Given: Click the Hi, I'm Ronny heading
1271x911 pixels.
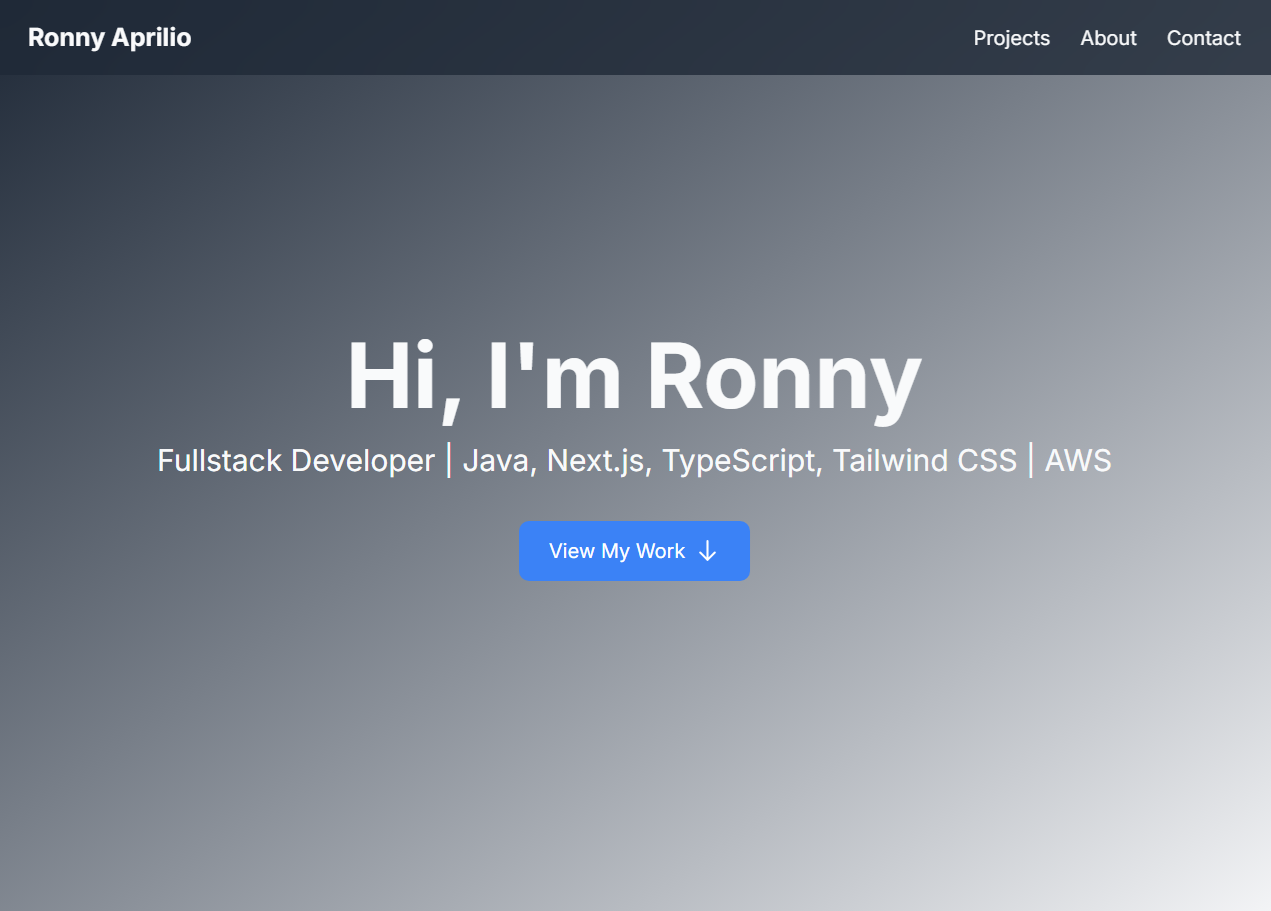Looking at the screenshot, I should (x=634, y=378).
